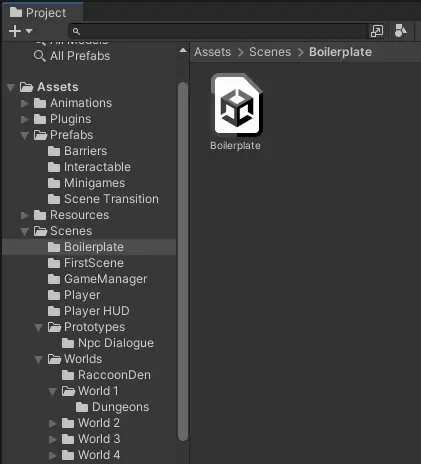
Task: Click the Plugins folder icon
Action: [40, 119]
